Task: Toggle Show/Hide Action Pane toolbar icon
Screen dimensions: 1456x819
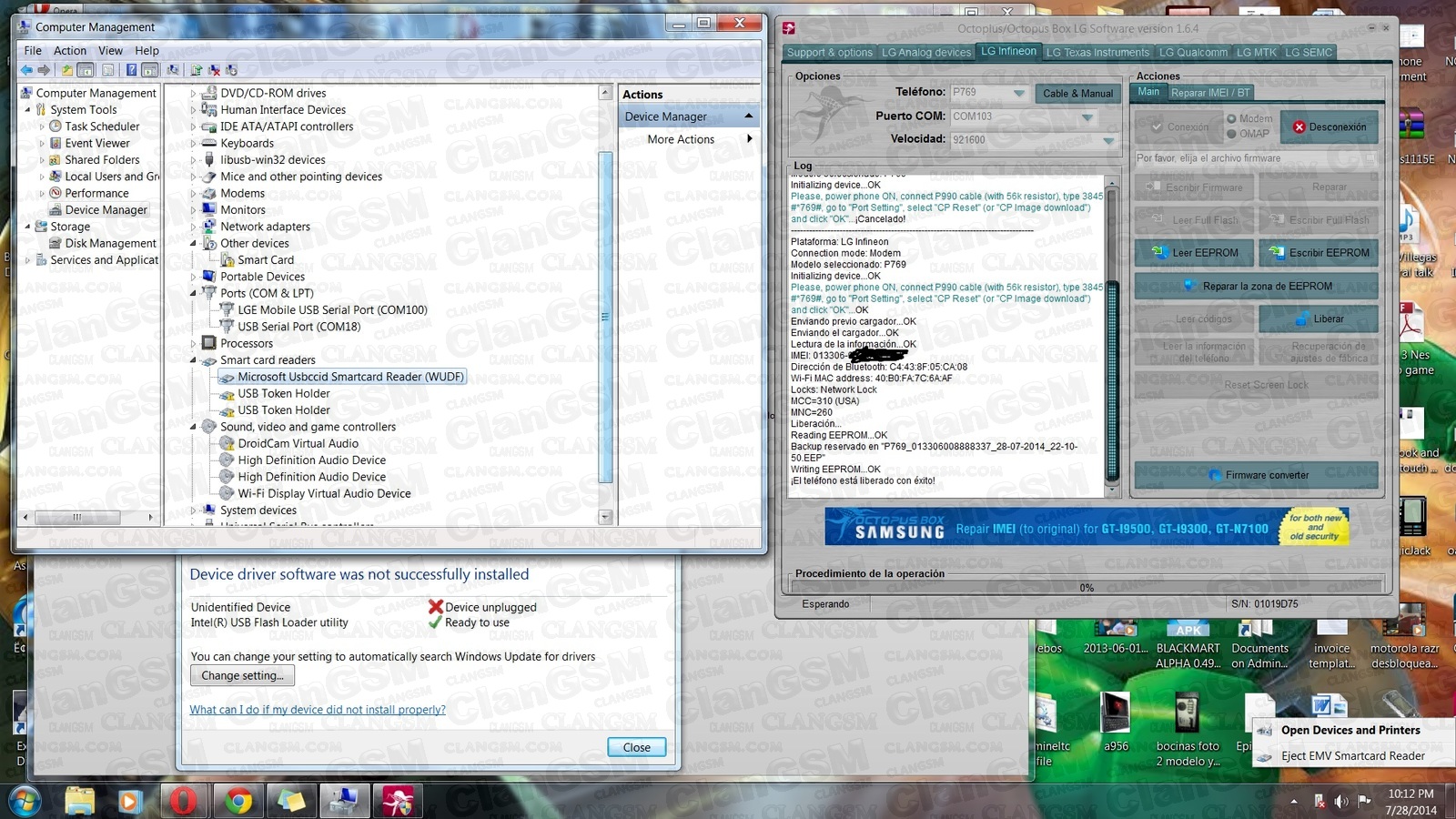Action: point(149,70)
